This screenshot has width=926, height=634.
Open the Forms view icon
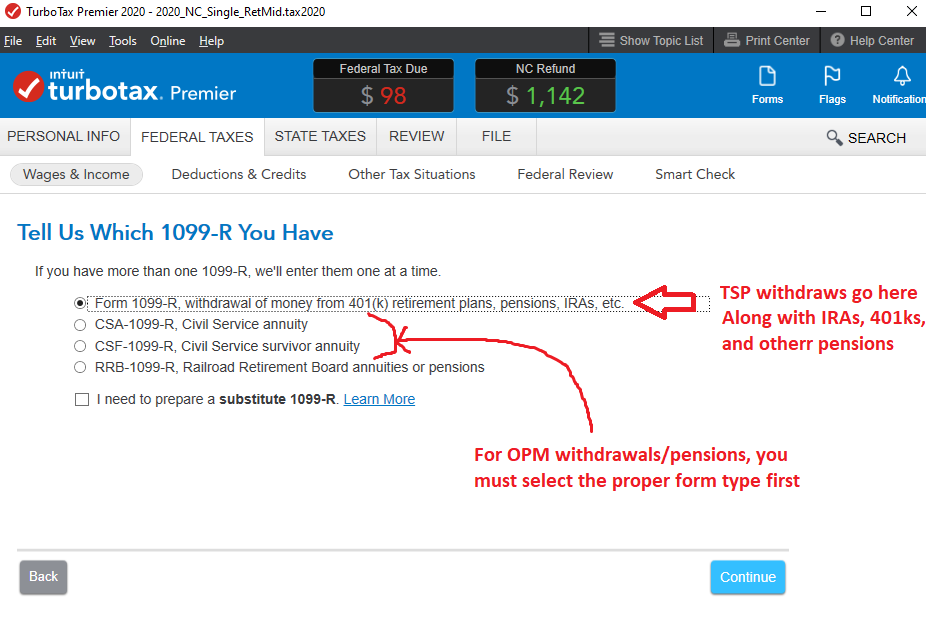pyautogui.click(x=767, y=85)
